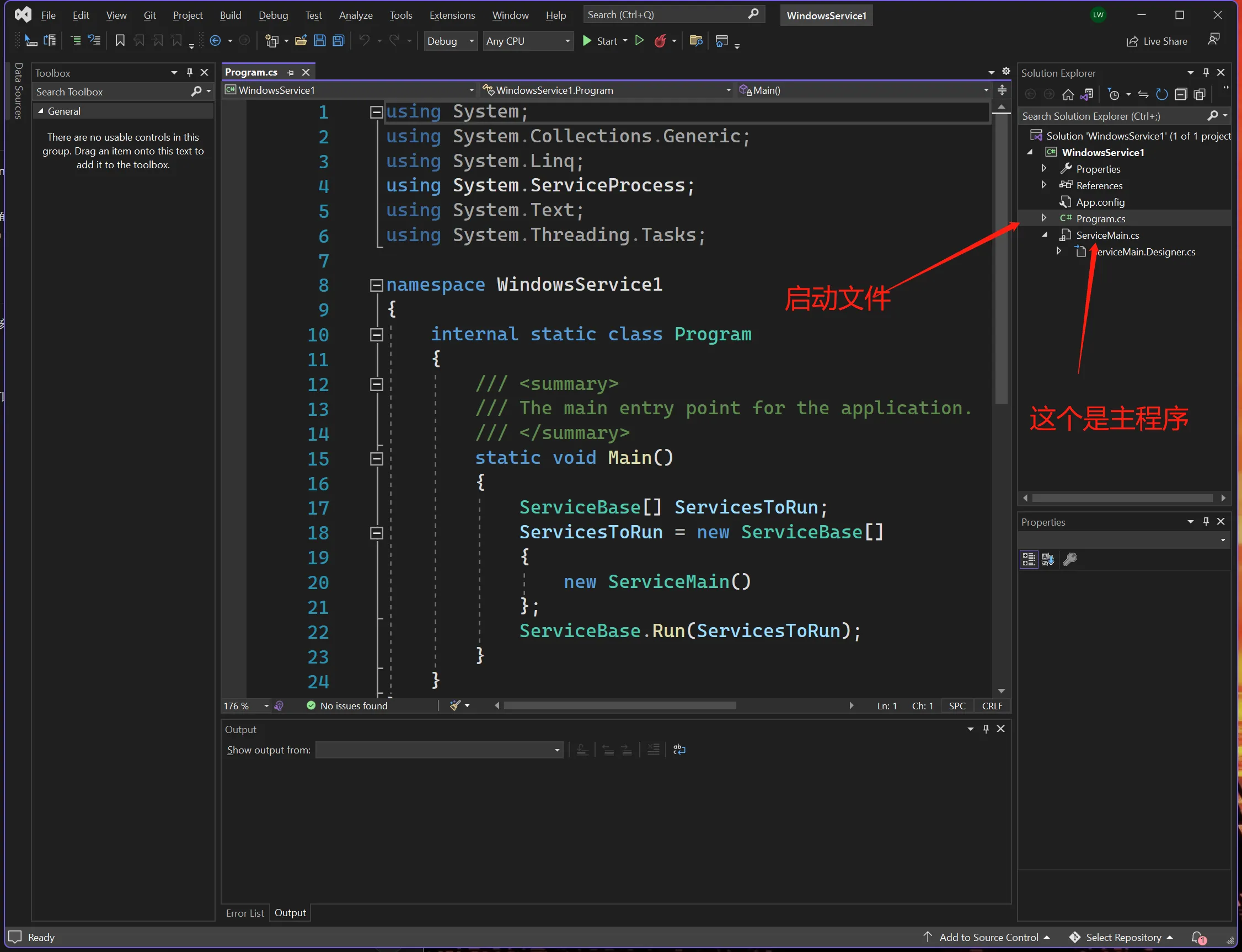Click Sync with Active Document icon
Screen dimensions: 1242x952
point(1143,95)
